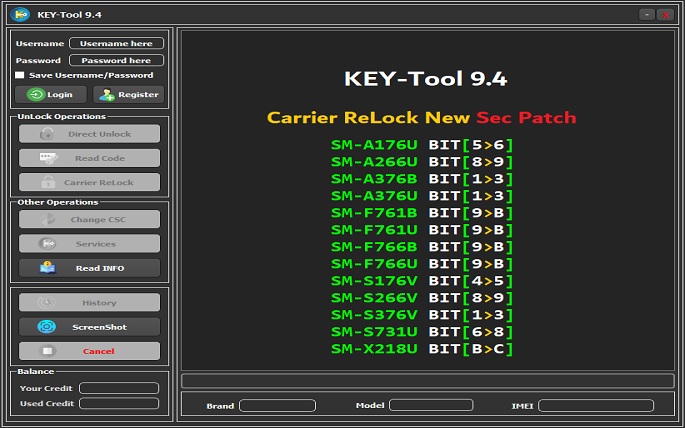Click the SM-F766B model entry
The width and height of the screenshot is (685, 428).
click(374, 247)
